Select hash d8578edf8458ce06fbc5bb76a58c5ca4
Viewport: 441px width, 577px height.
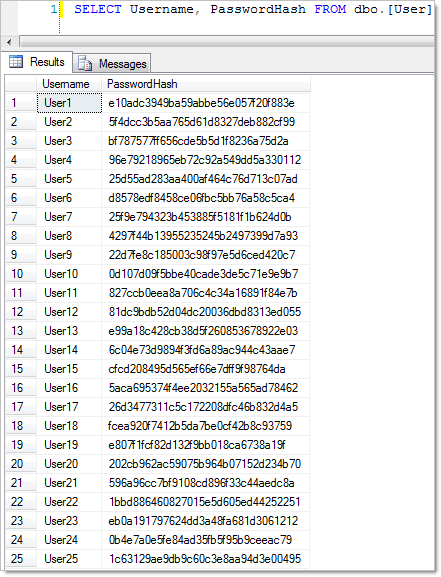point(205,198)
